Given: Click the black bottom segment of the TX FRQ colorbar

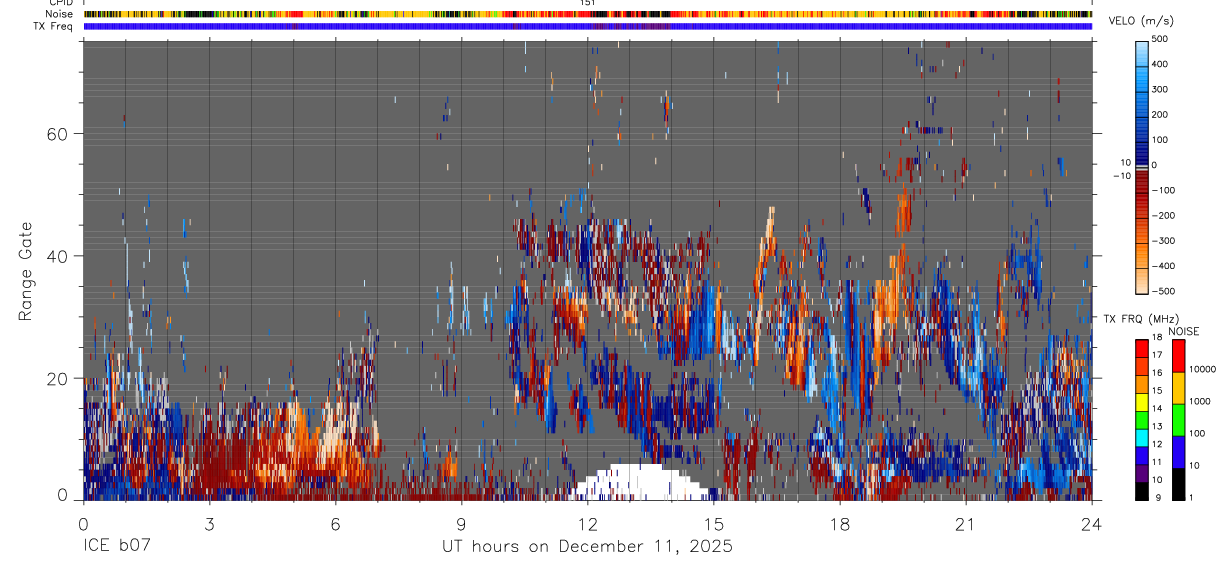Looking at the screenshot, I should (x=1142, y=490).
